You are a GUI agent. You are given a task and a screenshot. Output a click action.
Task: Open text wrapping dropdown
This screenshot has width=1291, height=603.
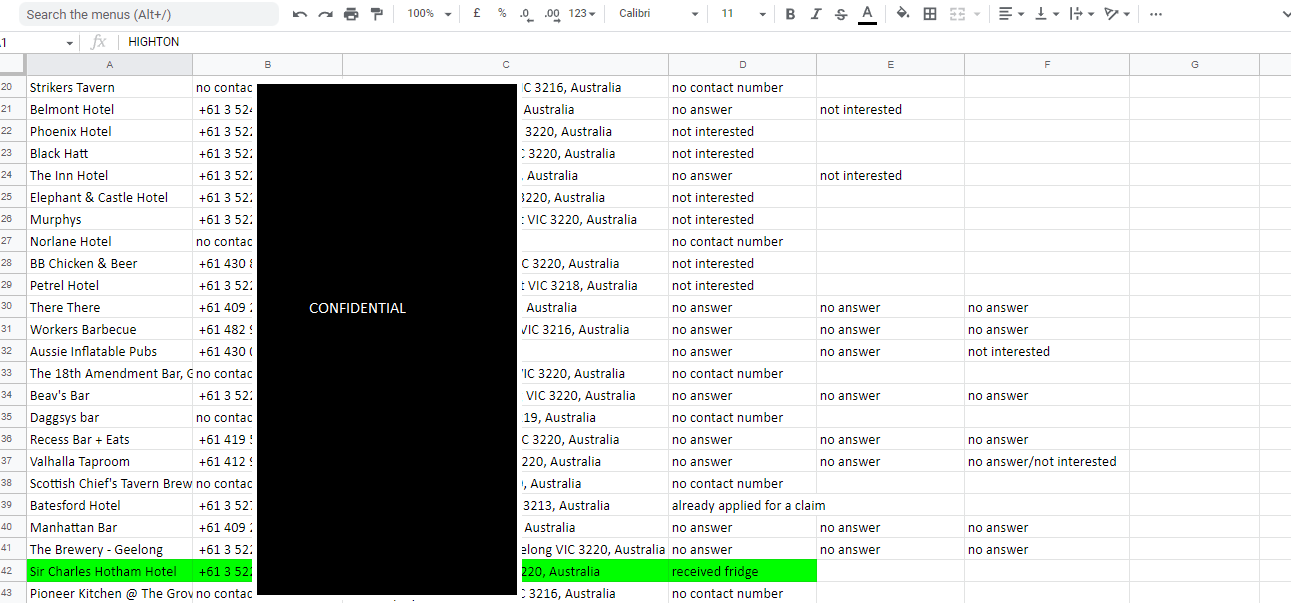(x=1081, y=14)
